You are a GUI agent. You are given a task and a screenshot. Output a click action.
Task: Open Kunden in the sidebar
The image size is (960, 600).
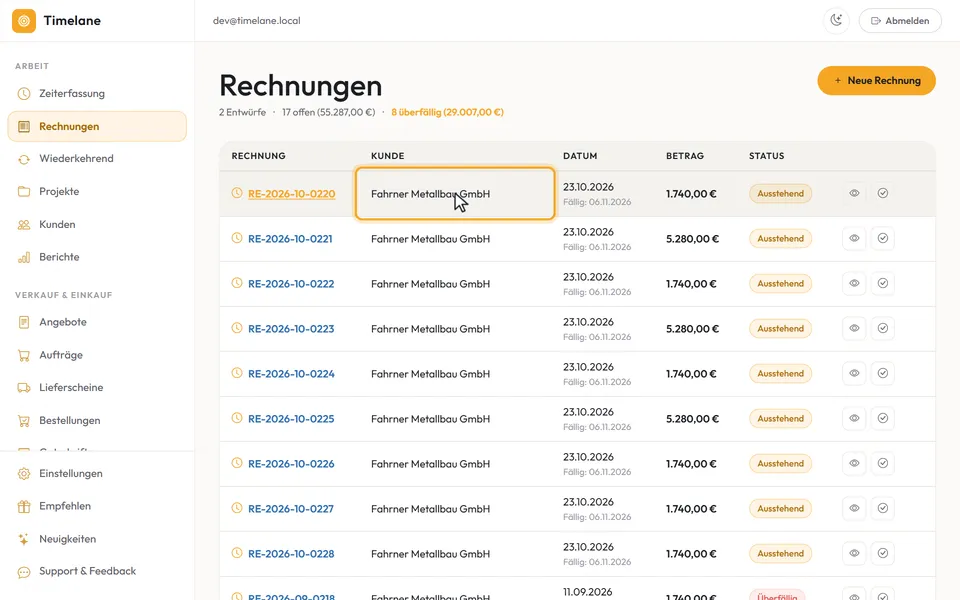tap(97, 225)
